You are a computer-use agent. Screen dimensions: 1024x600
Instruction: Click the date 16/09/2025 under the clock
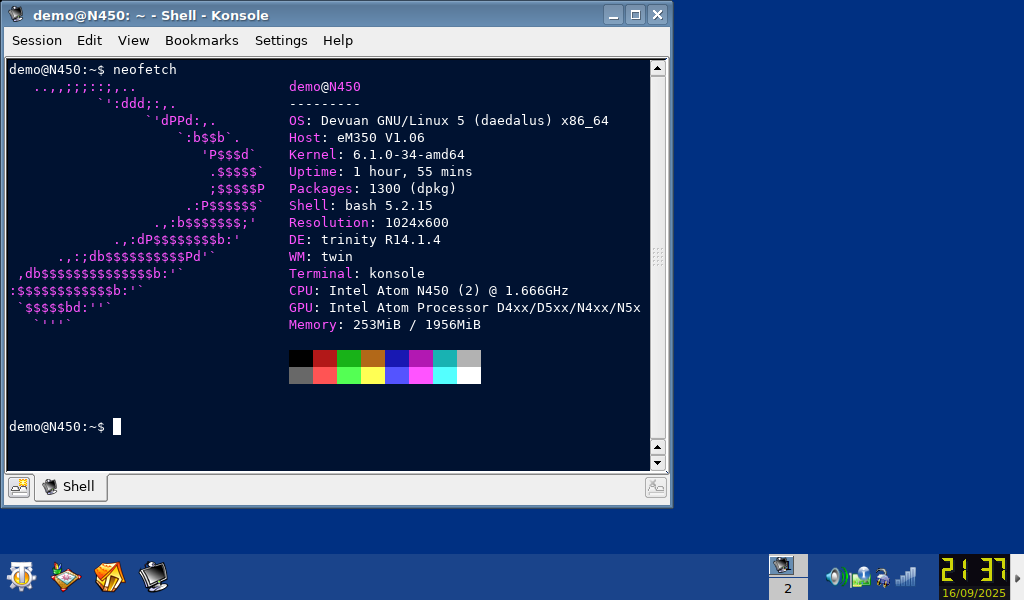point(974,593)
